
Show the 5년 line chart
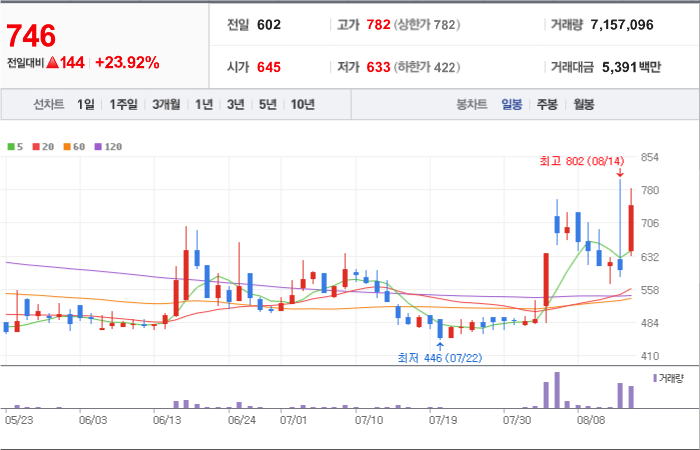coord(268,104)
